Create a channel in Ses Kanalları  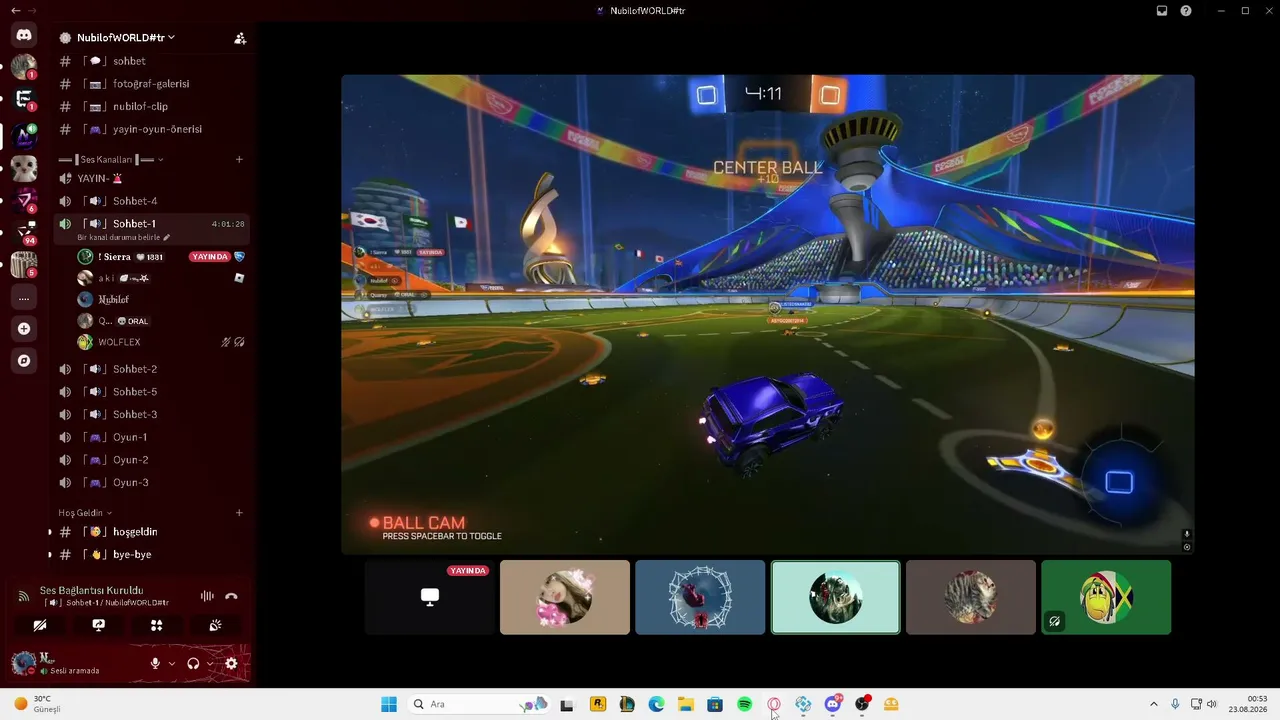pyautogui.click(x=239, y=160)
